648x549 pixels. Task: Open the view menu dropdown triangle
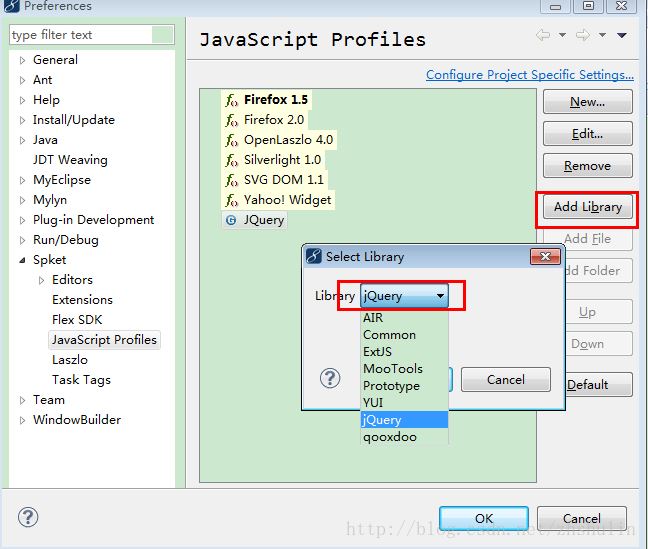pos(622,35)
